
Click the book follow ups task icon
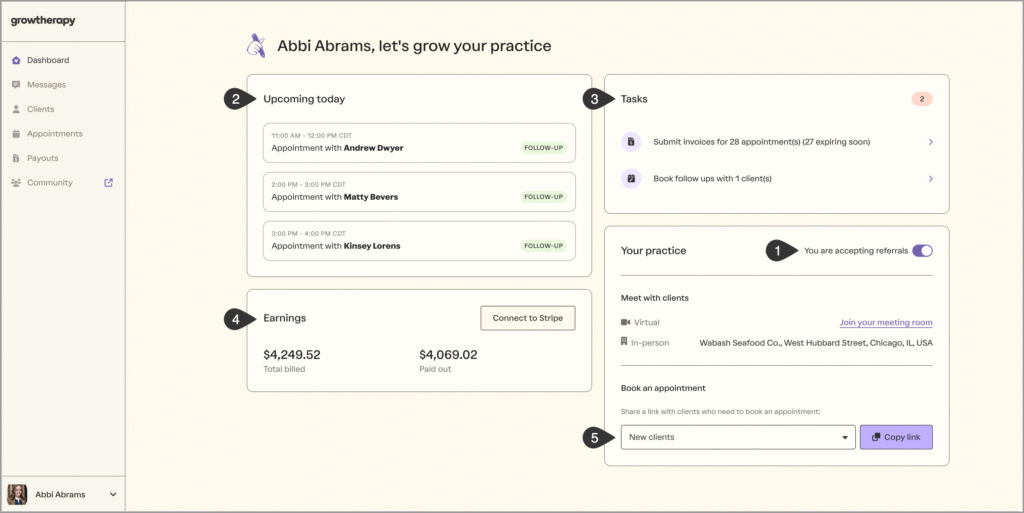(x=631, y=179)
